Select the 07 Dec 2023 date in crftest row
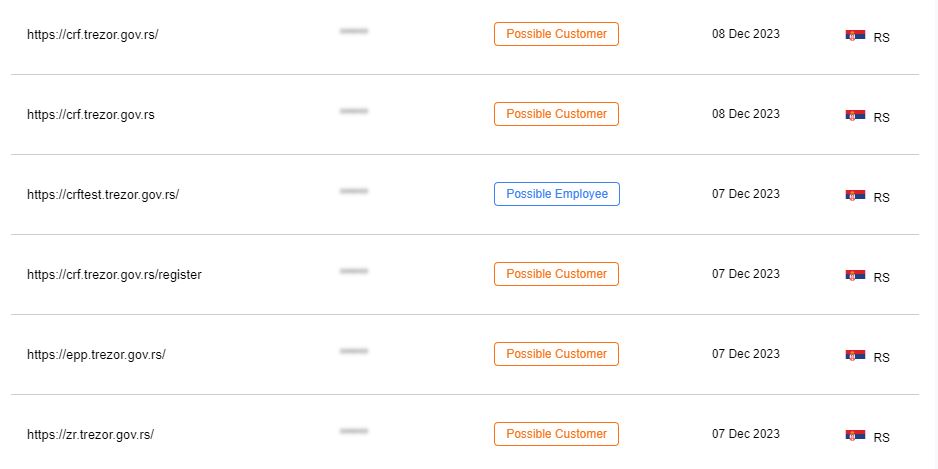Viewport: 938px width, 469px height. [746, 194]
